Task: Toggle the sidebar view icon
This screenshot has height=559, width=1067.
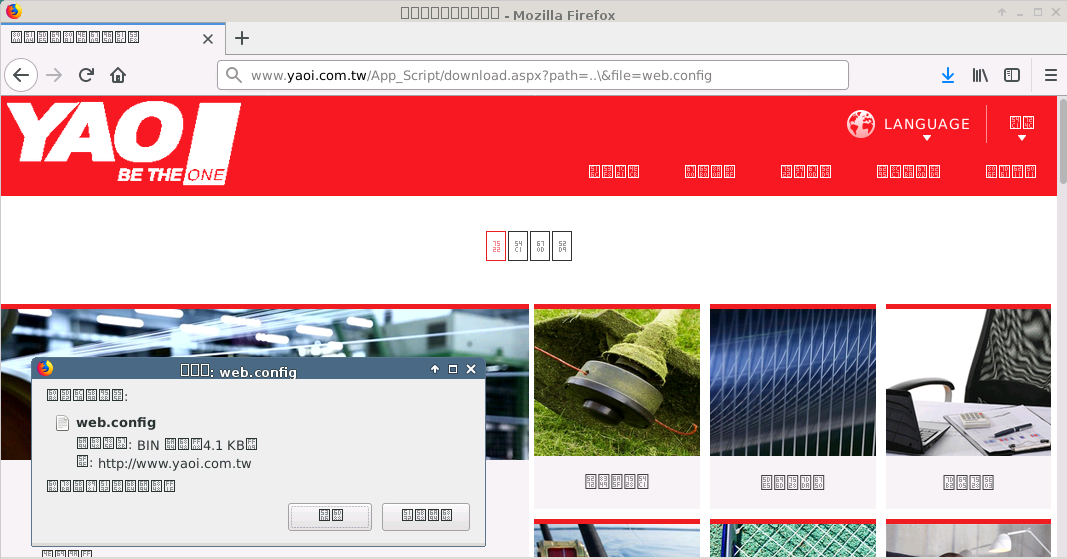Action: click(x=1012, y=75)
